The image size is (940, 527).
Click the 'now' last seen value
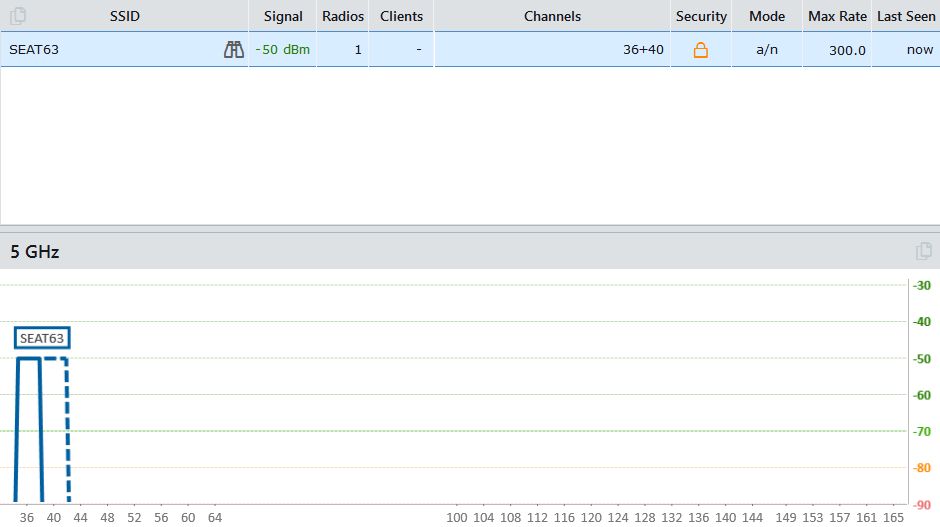pos(920,50)
